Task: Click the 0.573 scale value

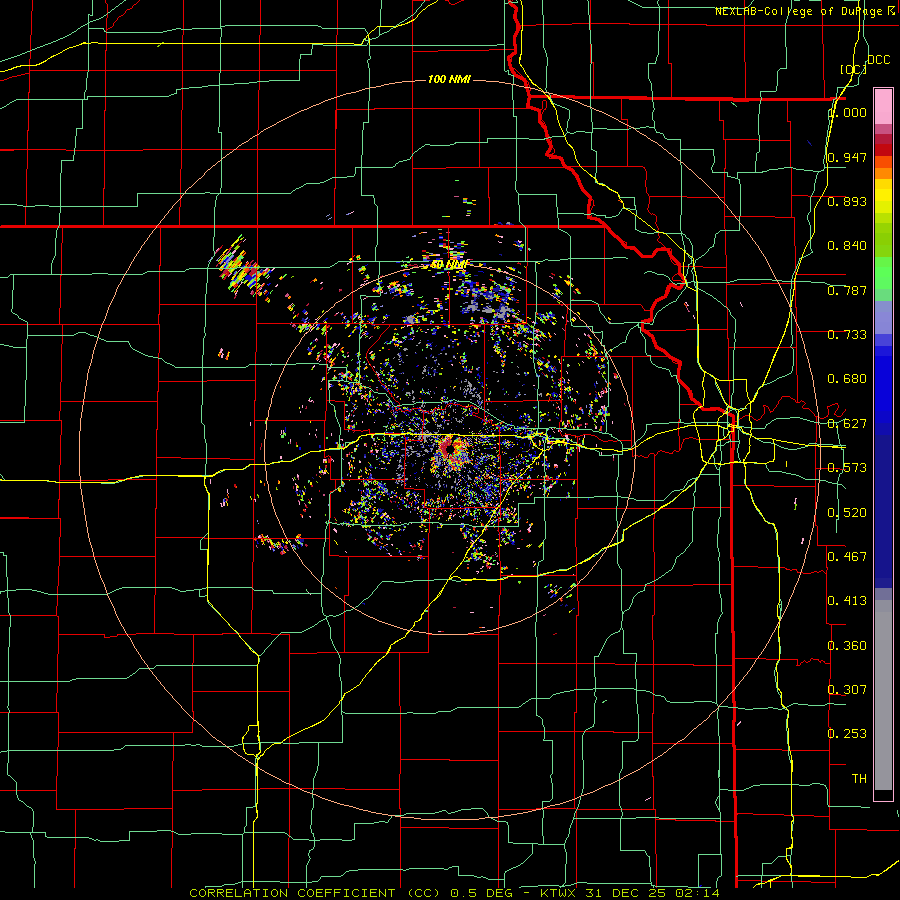Action: click(847, 468)
